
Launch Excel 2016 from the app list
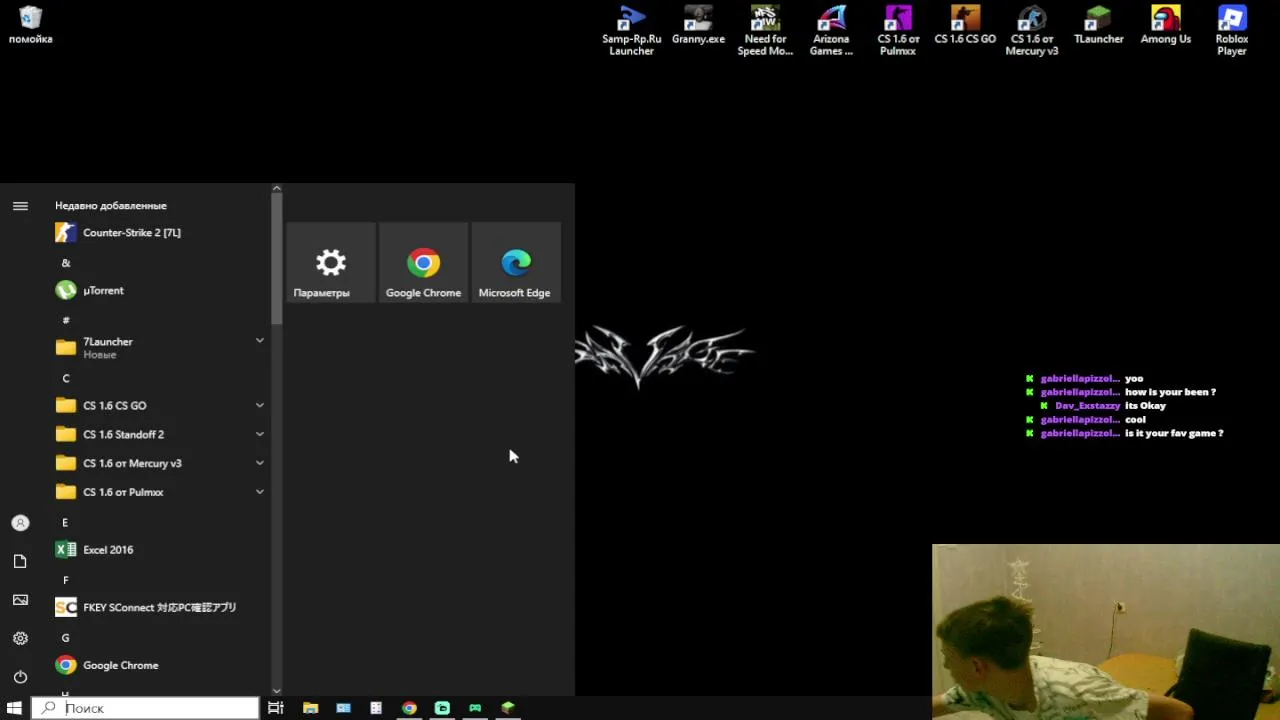160,550
